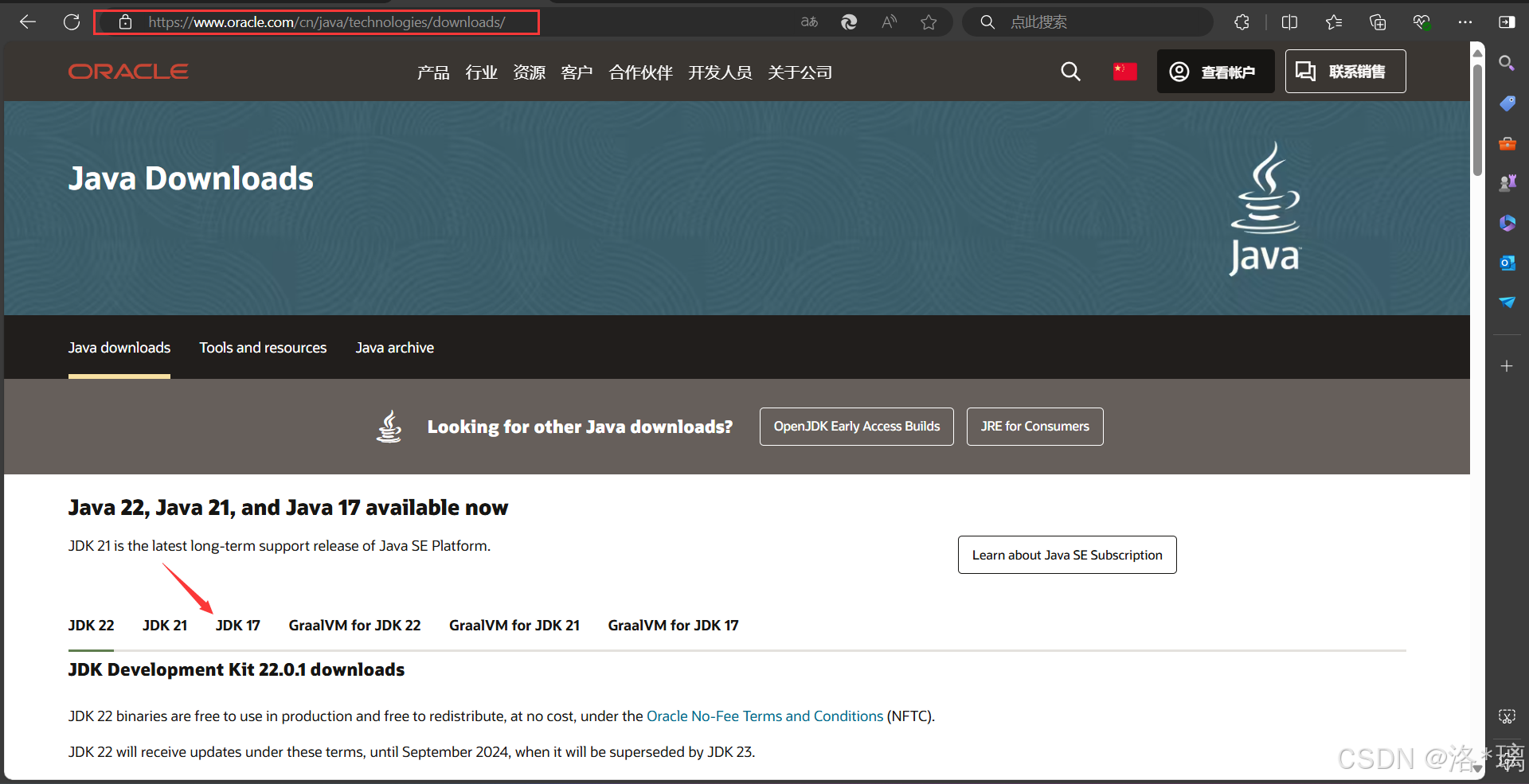Click OpenJDK Early Access Builds button
The image size is (1529, 784).
(857, 427)
